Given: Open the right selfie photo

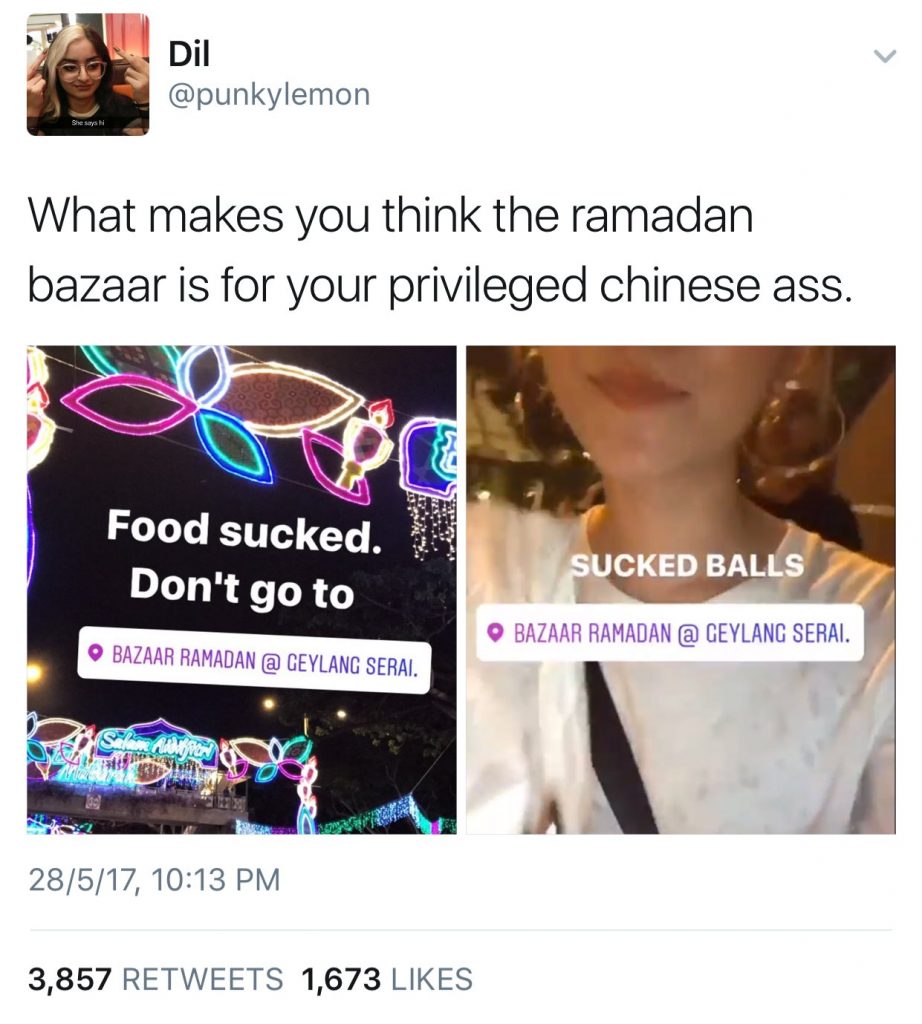Looking at the screenshot, I should 680,590.
